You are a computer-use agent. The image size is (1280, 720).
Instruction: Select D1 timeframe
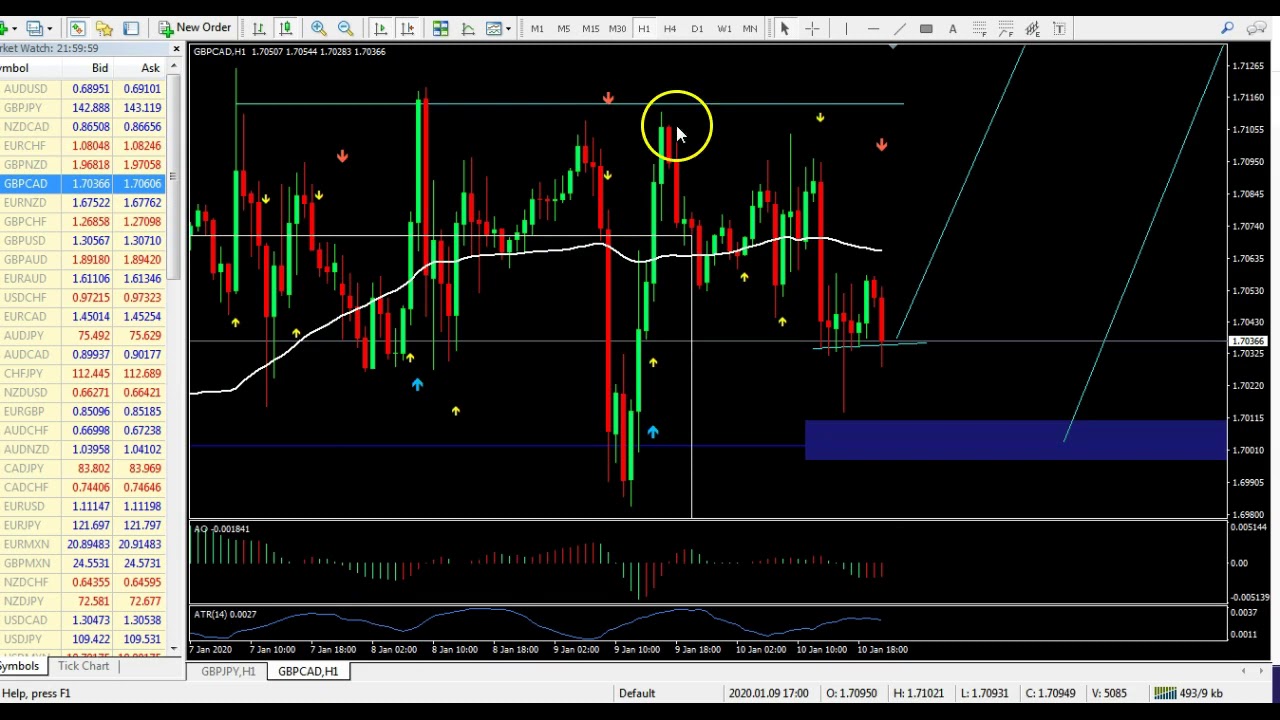(697, 28)
